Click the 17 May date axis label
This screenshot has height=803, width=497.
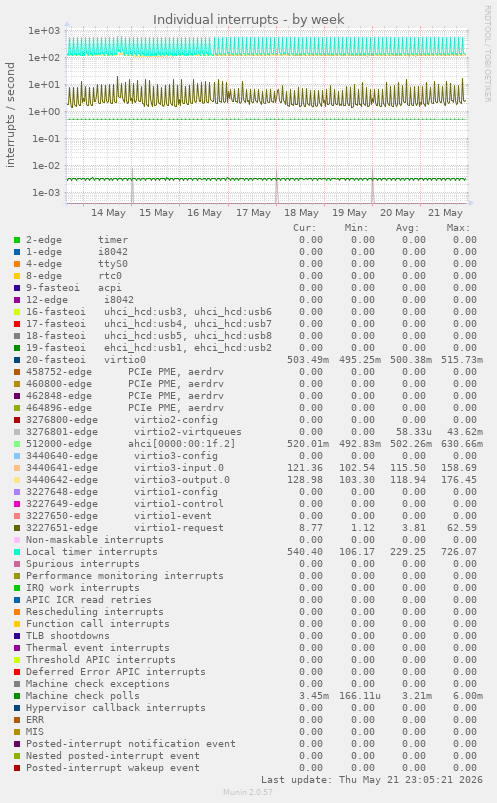coord(253,213)
